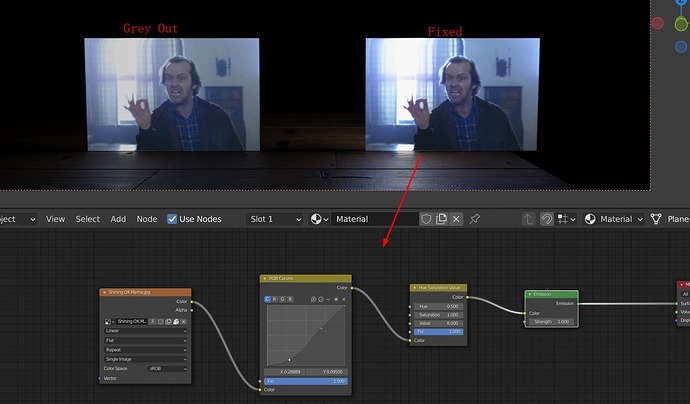
Task: Open the Node menu
Action: [x=147, y=219]
